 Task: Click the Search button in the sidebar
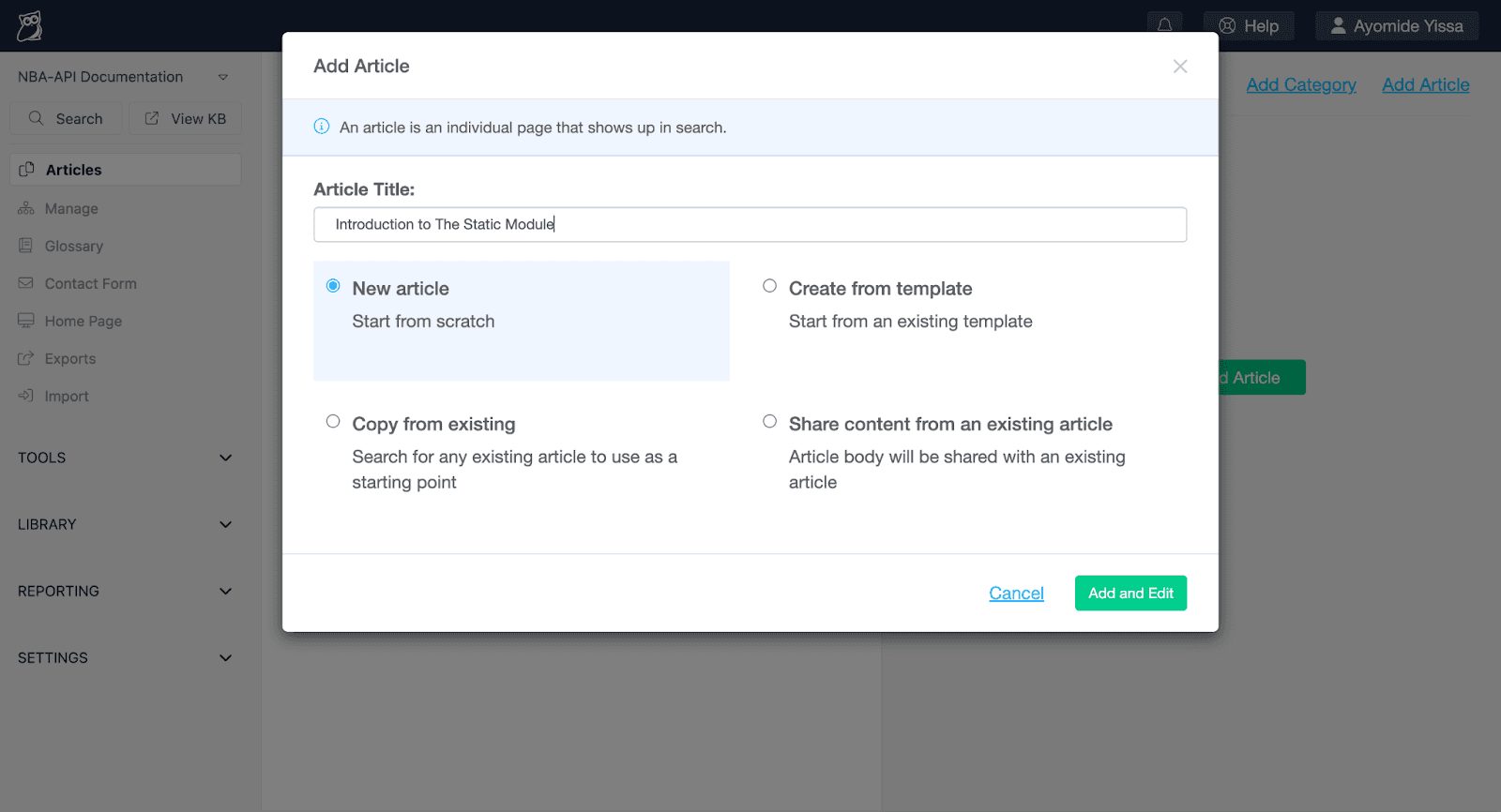[66, 119]
